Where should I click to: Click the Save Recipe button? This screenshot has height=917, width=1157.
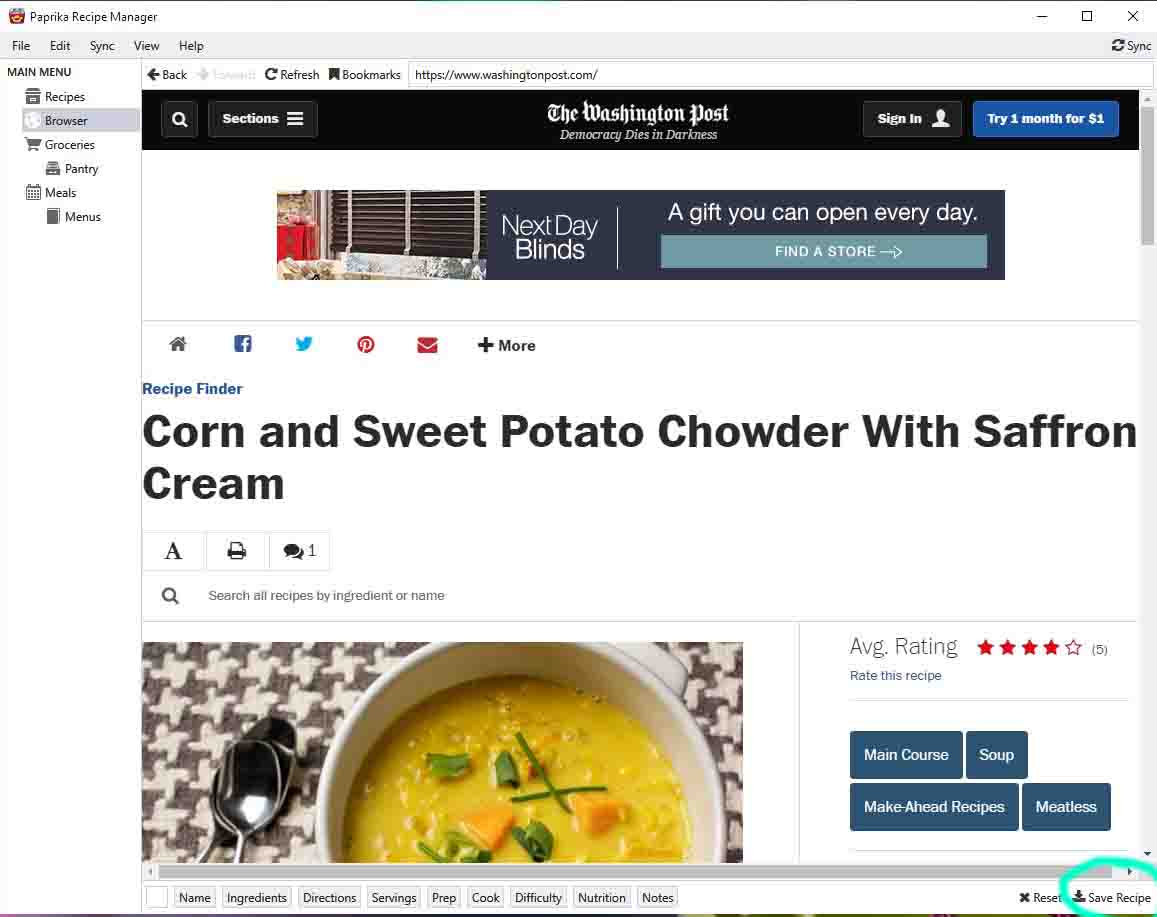click(1111, 897)
